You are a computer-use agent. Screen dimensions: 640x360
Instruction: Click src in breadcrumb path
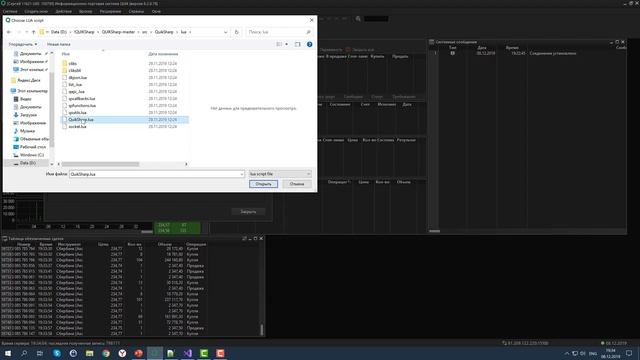[144, 32]
